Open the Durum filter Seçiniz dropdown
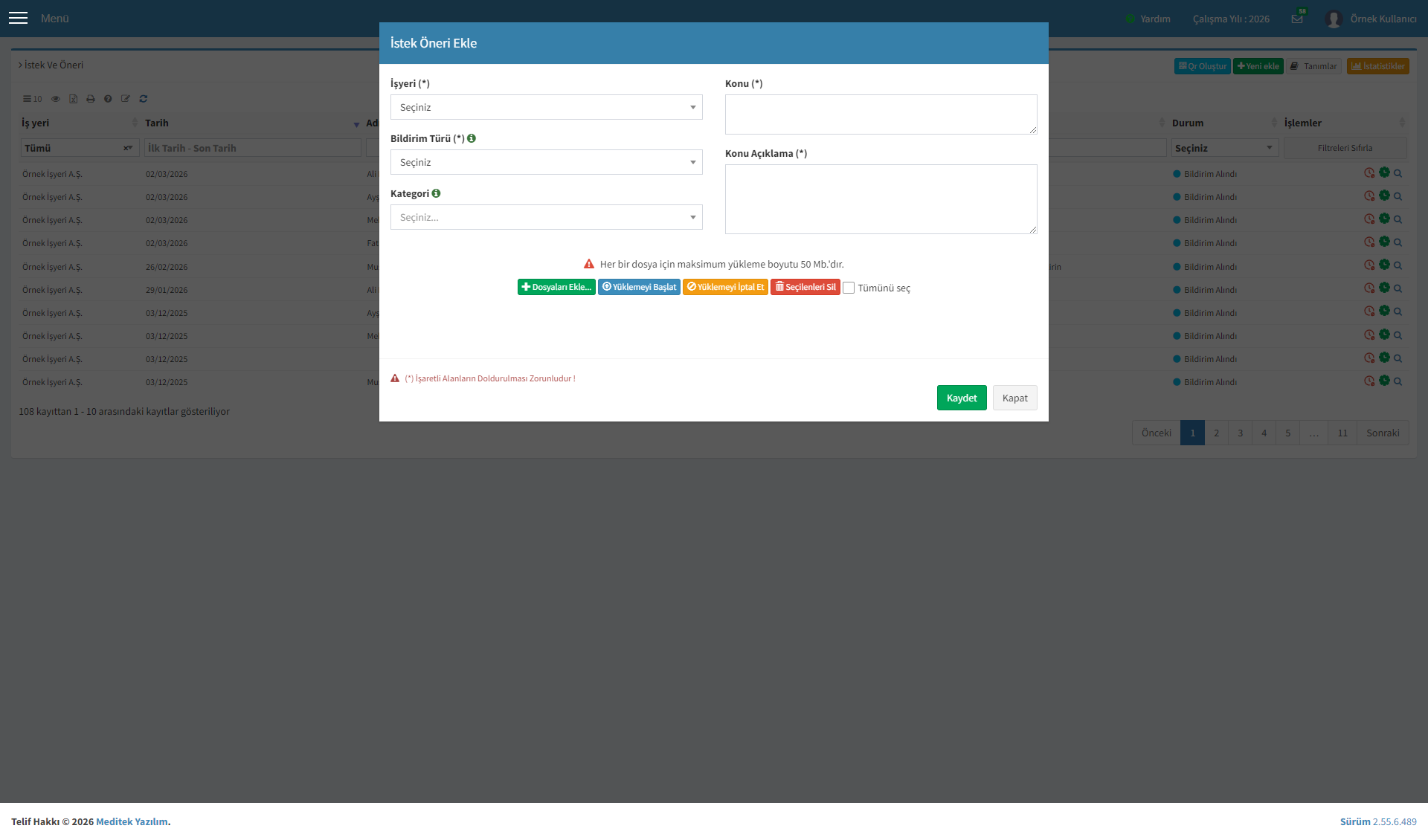The width and height of the screenshot is (1428, 840). click(1225, 148)
